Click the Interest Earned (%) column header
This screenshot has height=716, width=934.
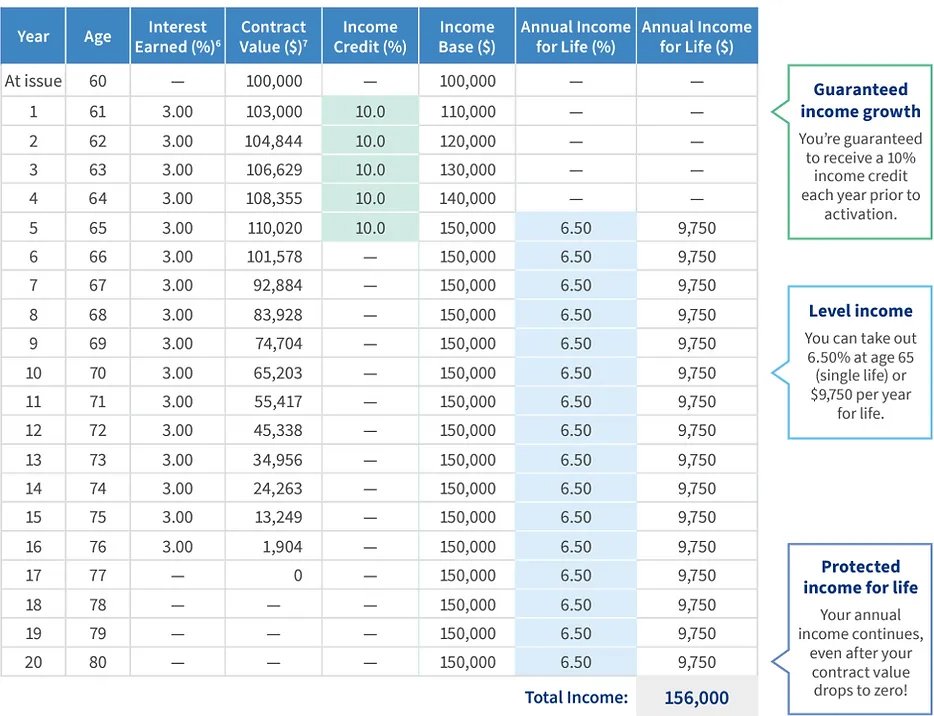(x=177, y=36)
